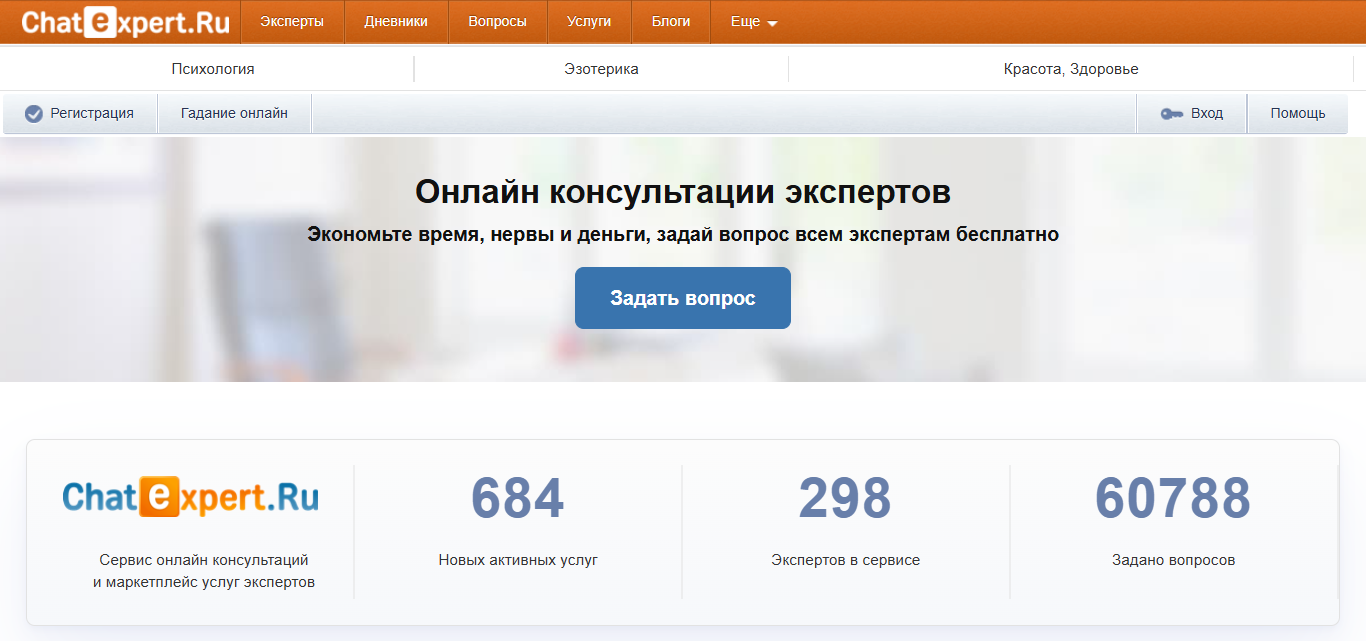Screen dimensions: 1366x641
Task: Click the 60788 questions count
Action: coord(1173,498)
